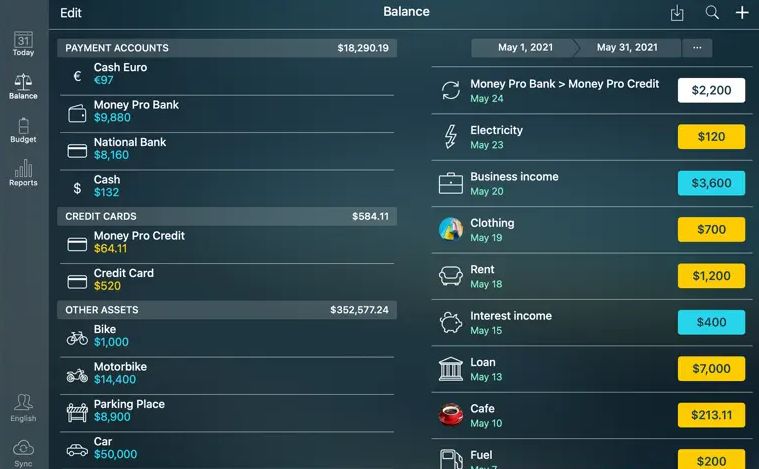Select the Car $50,000 value
The height and width of the screenshot is (469, 759).
(115, 454)
